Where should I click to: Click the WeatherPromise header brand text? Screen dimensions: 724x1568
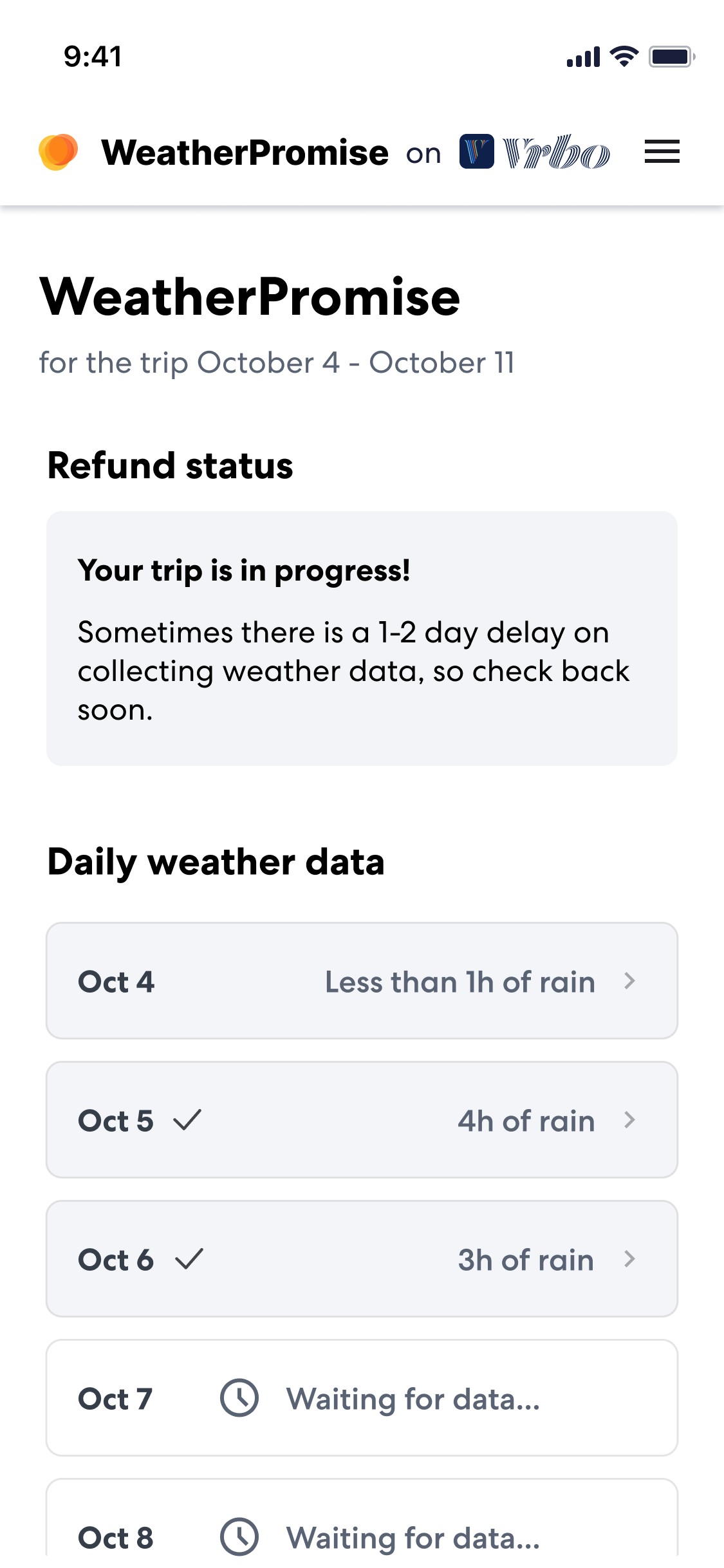coord(245,153)
